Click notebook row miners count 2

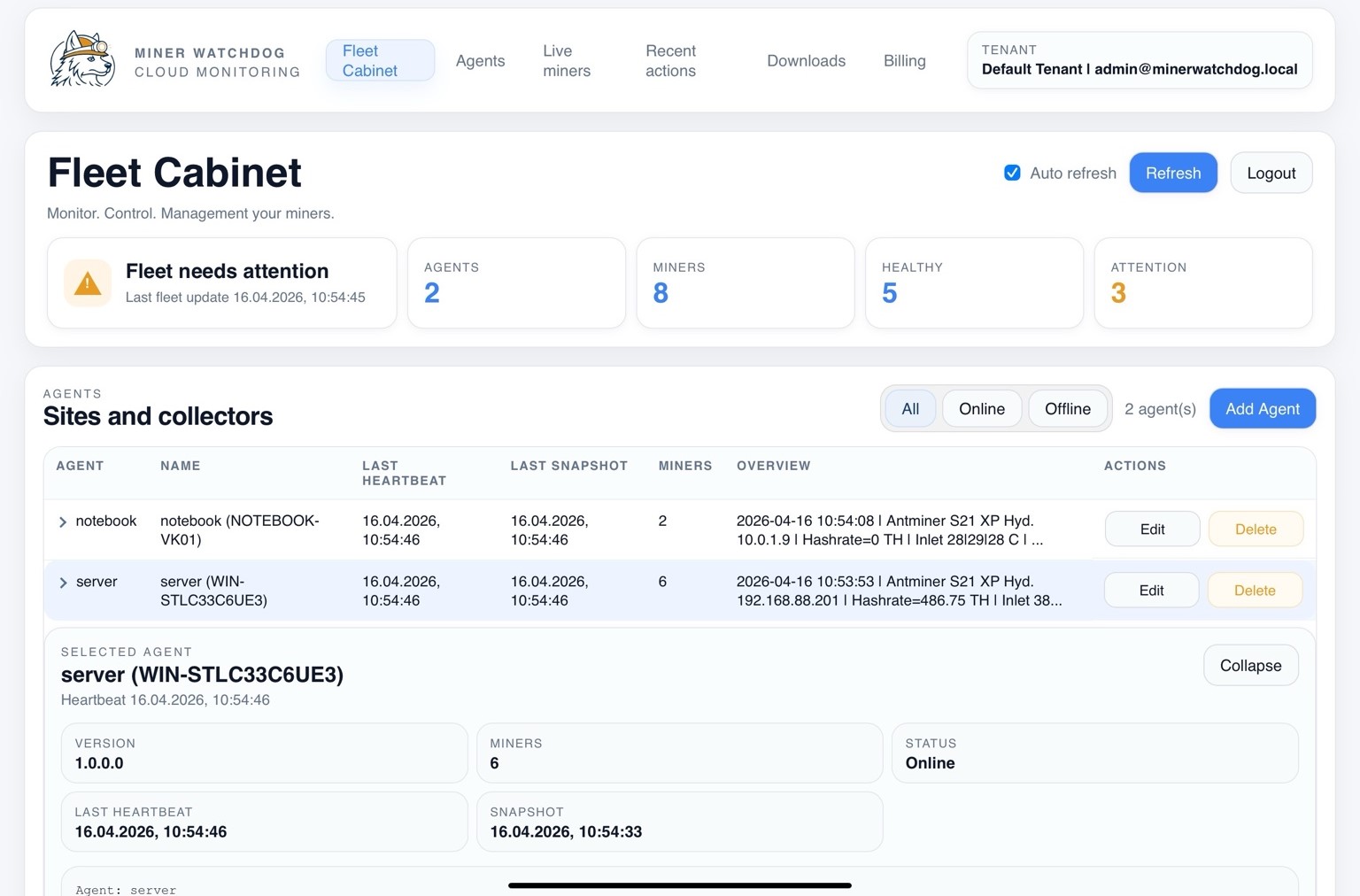pos(662,521)
